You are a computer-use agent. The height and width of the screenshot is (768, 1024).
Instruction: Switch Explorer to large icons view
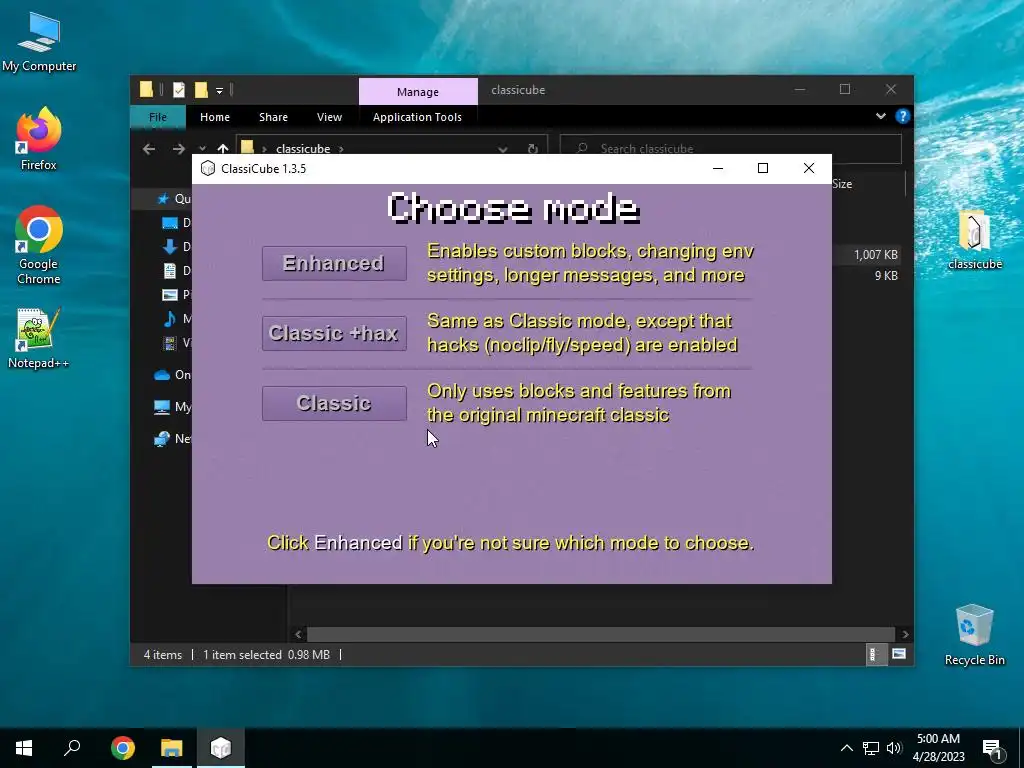[899, 654]
